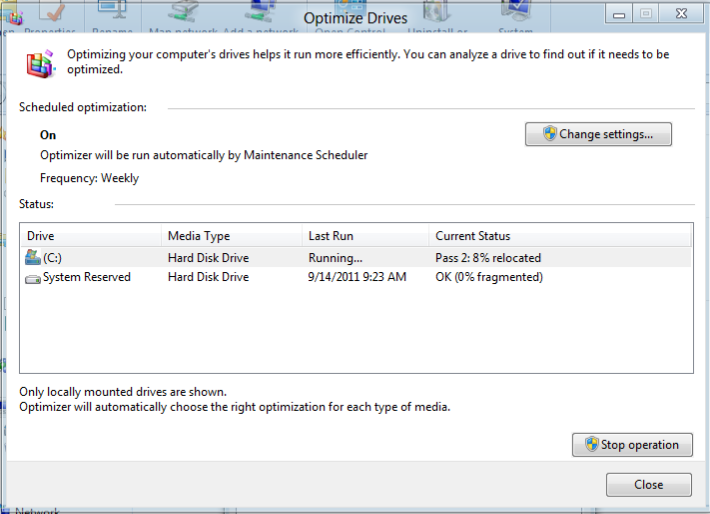Click the 9/14/2011 9:23 AM last run entry
Image resolution: width=710 pixels, height=514 pixels.
pos(357,277)
